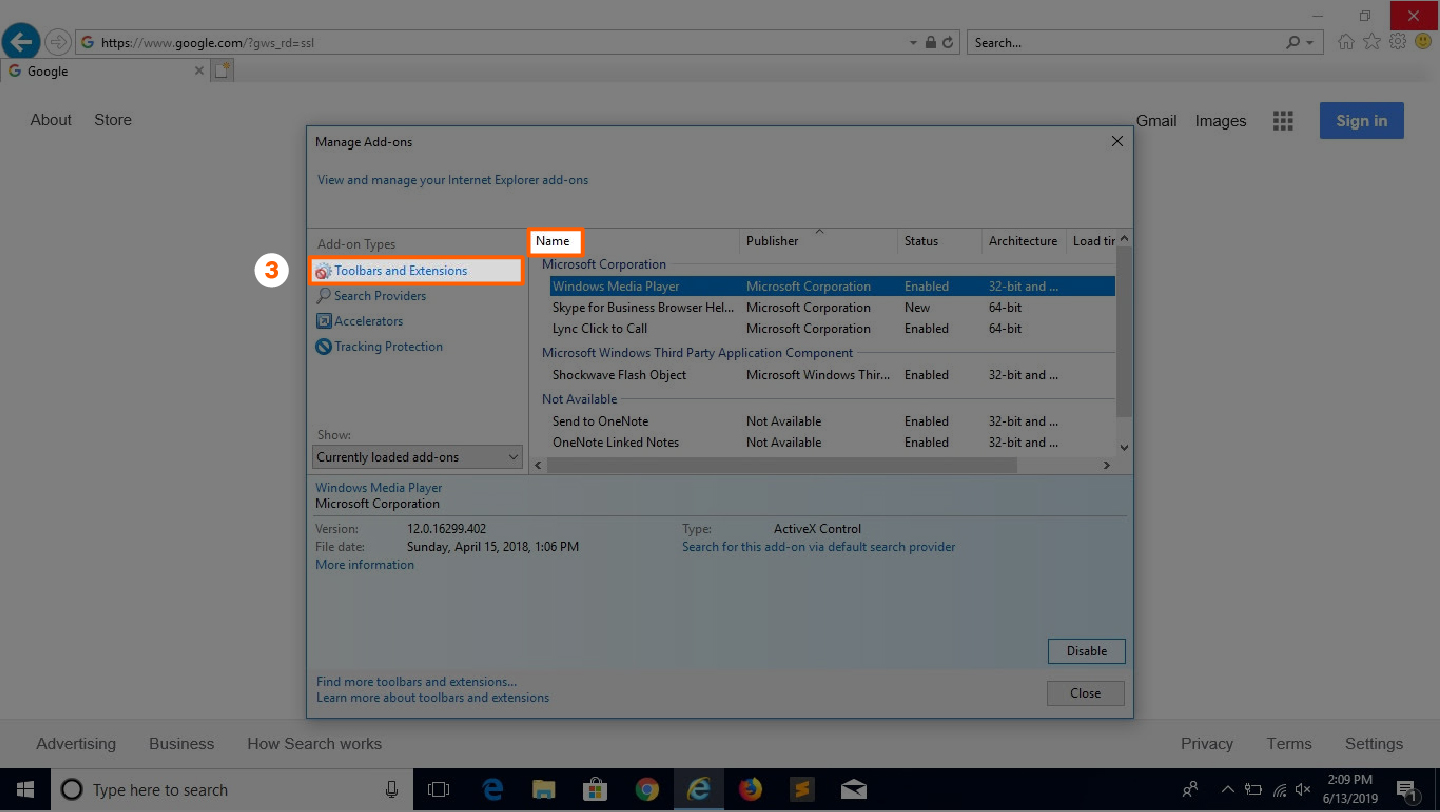Click the browser forward arrow button

point(58,42)
